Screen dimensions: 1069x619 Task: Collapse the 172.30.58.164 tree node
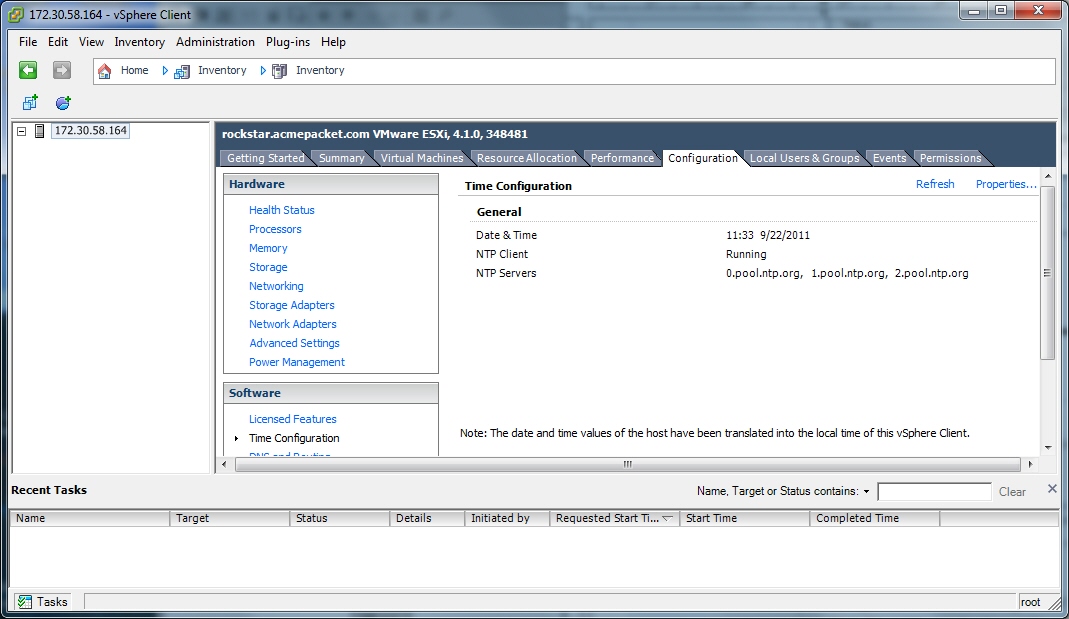pyautogui.click(x=22, y=131)
